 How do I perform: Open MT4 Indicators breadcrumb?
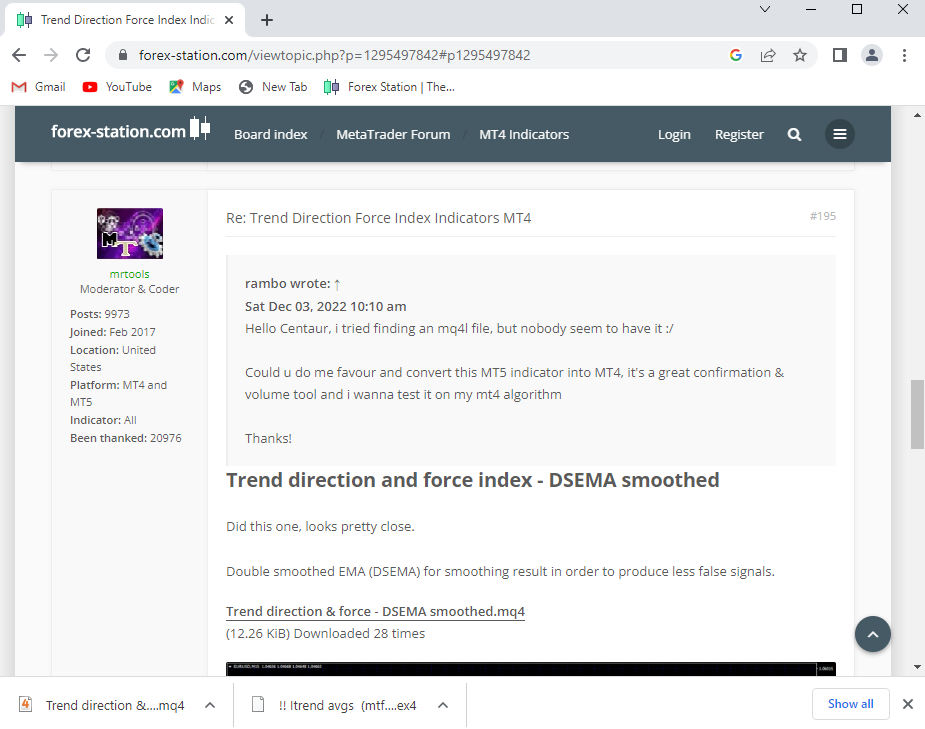click(x=524, y=134)
